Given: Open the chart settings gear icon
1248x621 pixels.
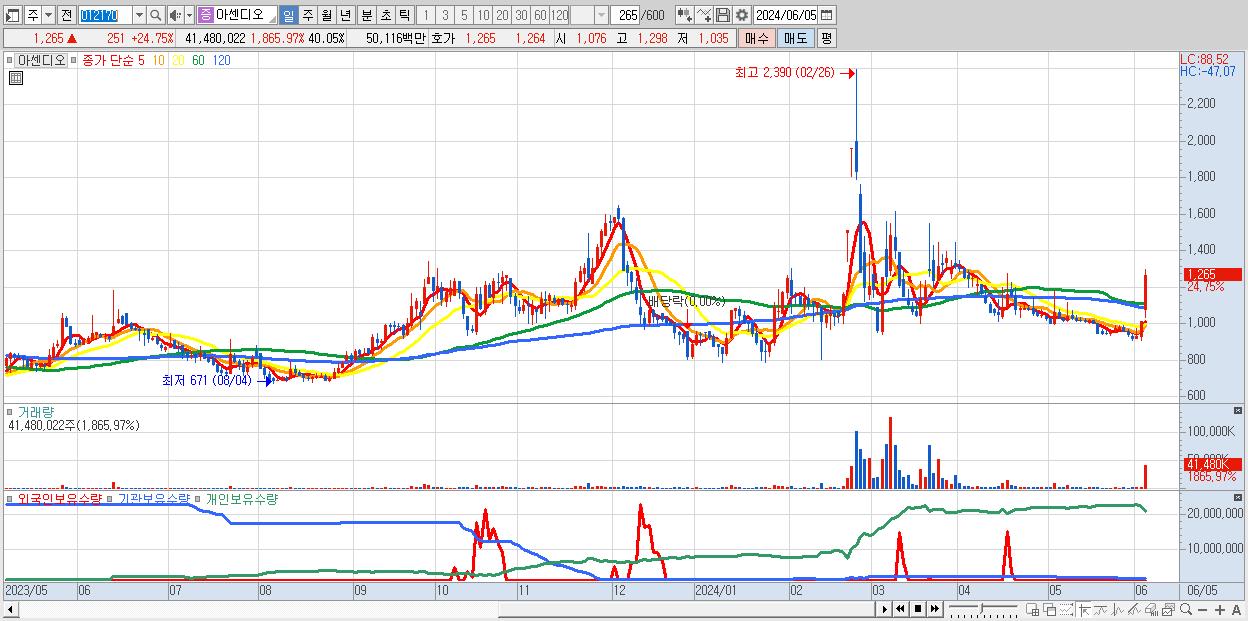Looking at the screenshot, I should click(742, 15).
